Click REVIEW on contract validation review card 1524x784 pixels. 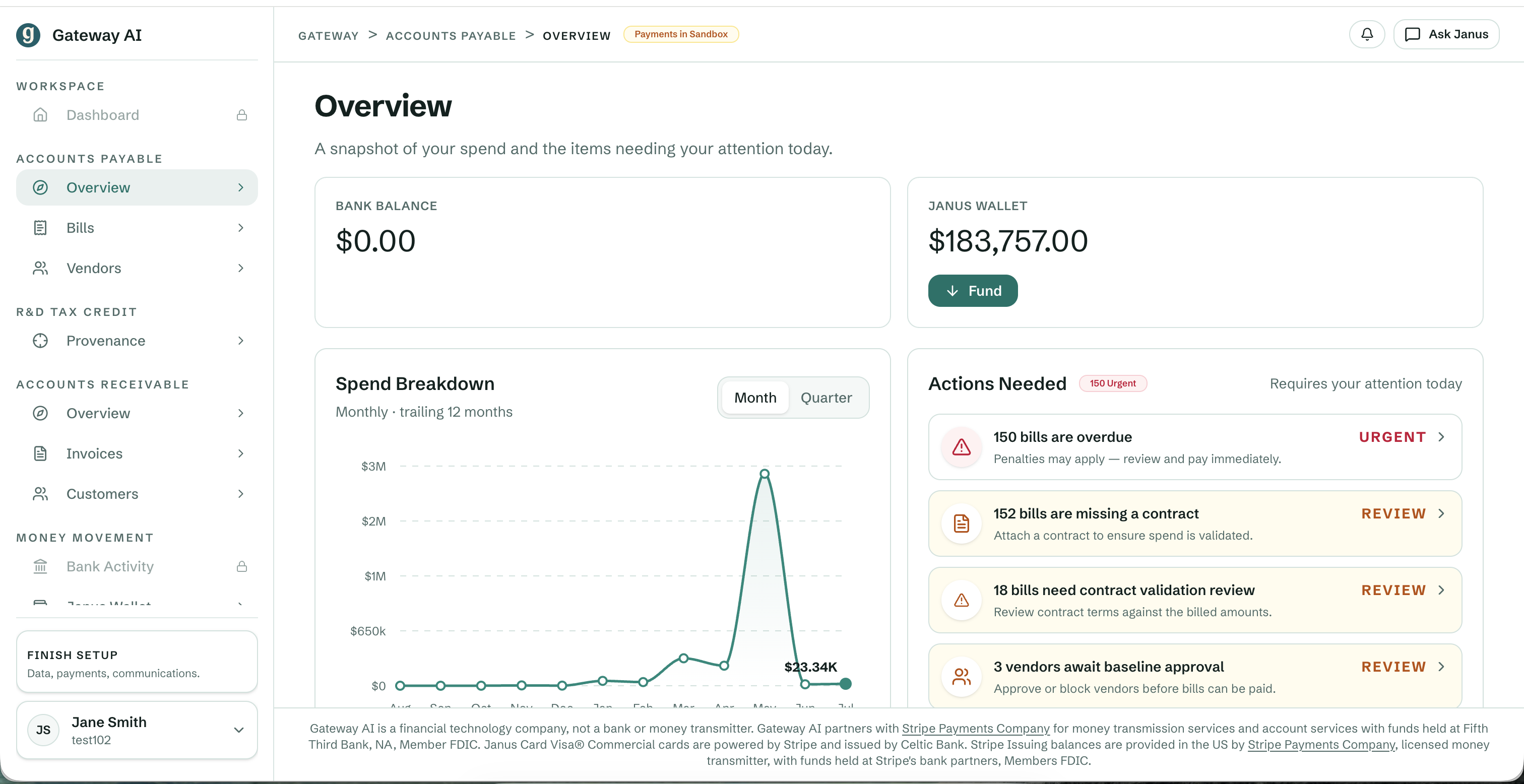click(x=1393, y=591)
